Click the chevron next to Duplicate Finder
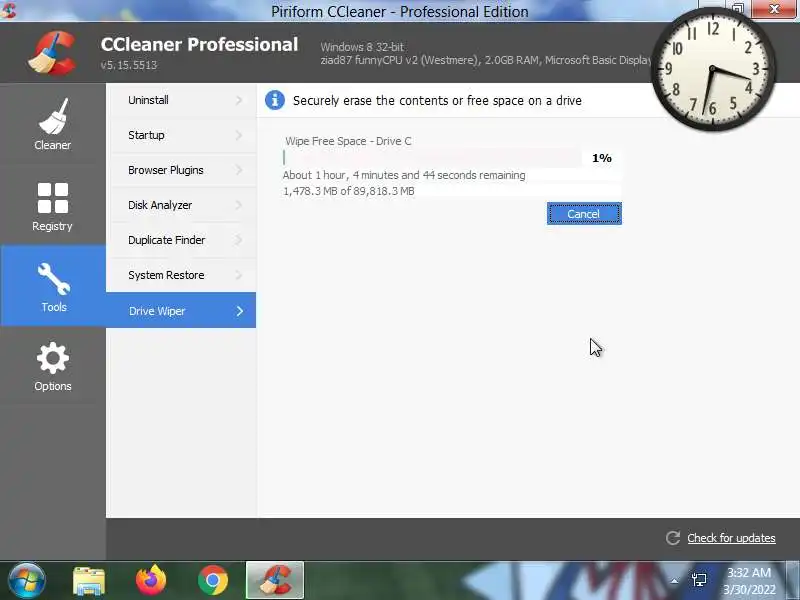This screenshot has width=800, height=600. (239, 240)
